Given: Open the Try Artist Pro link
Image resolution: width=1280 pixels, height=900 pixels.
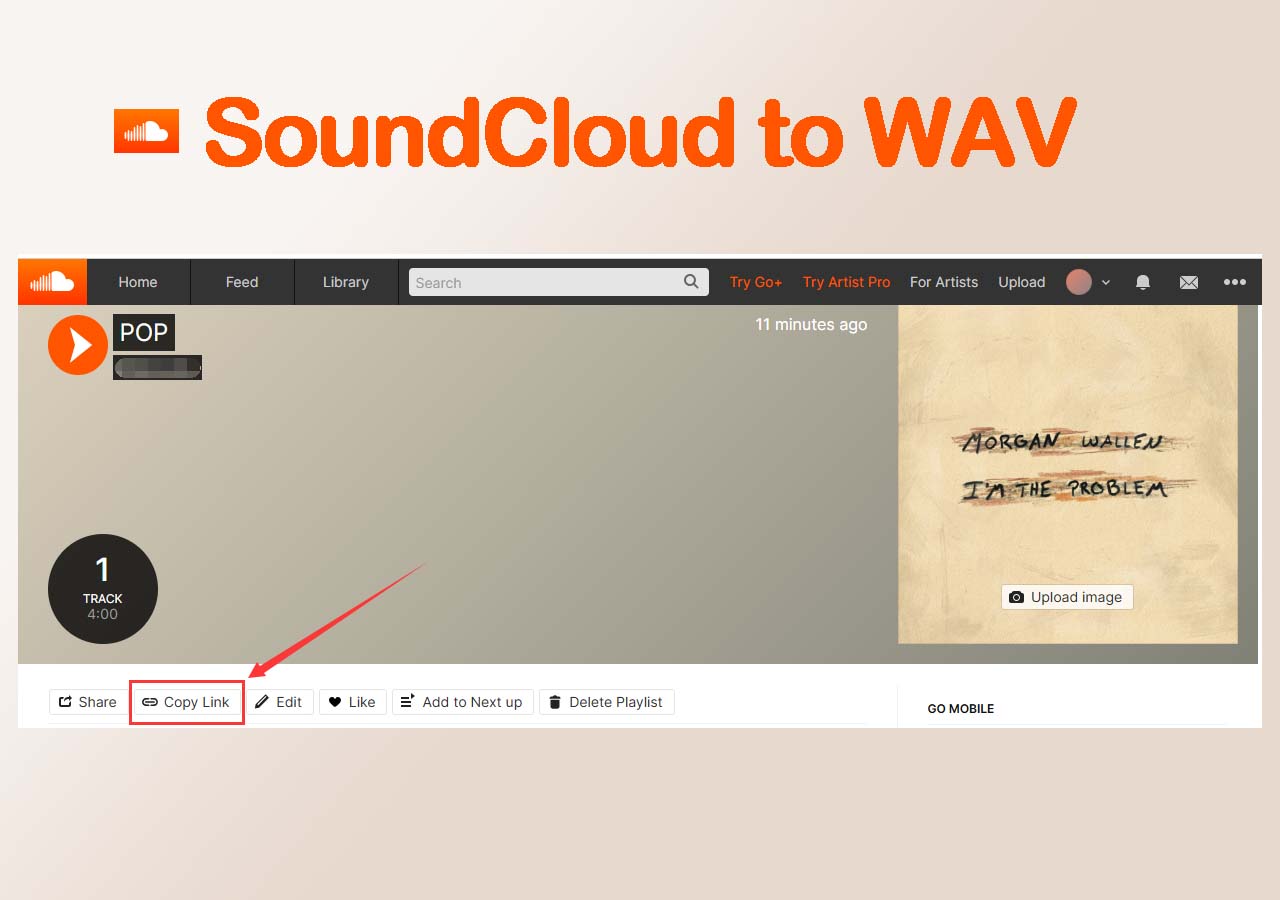Looking at the screenshot, I should coord(846,282).
